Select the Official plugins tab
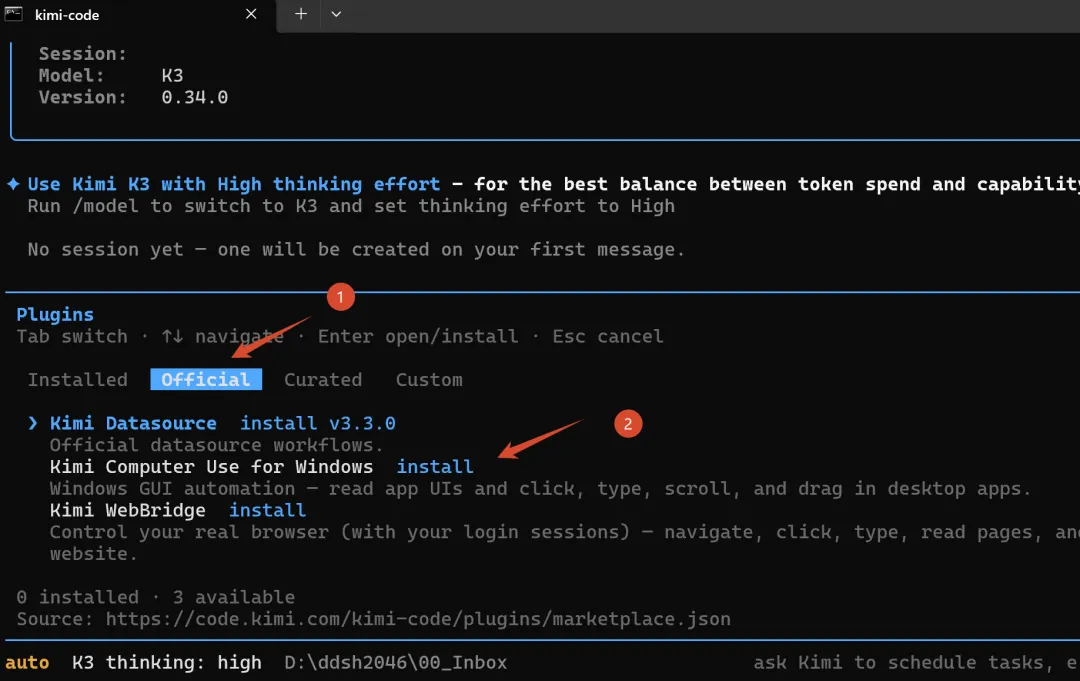The image size is (1080, 681). (206, 379)
